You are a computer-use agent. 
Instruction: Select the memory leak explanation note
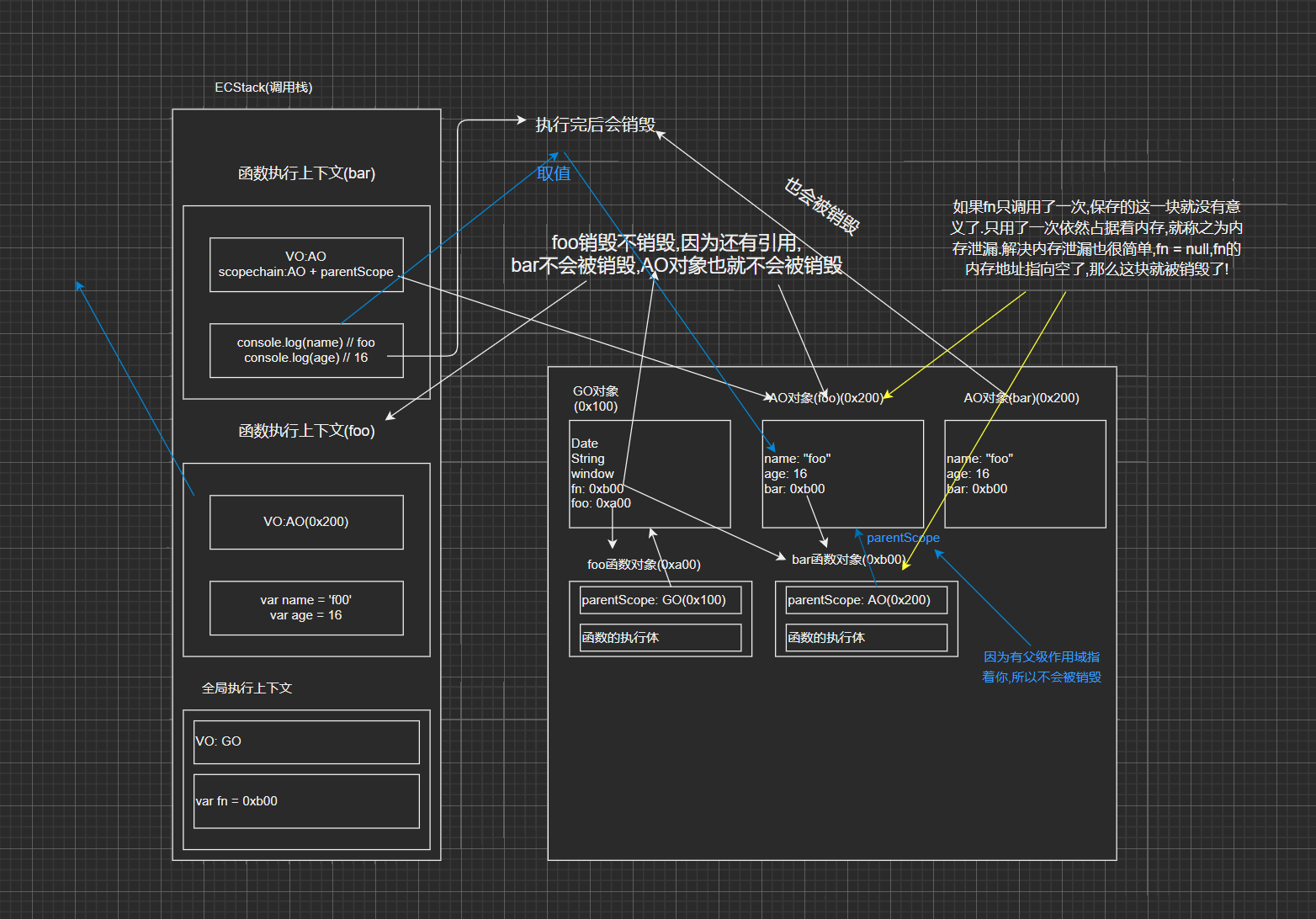click(1096, 238)
